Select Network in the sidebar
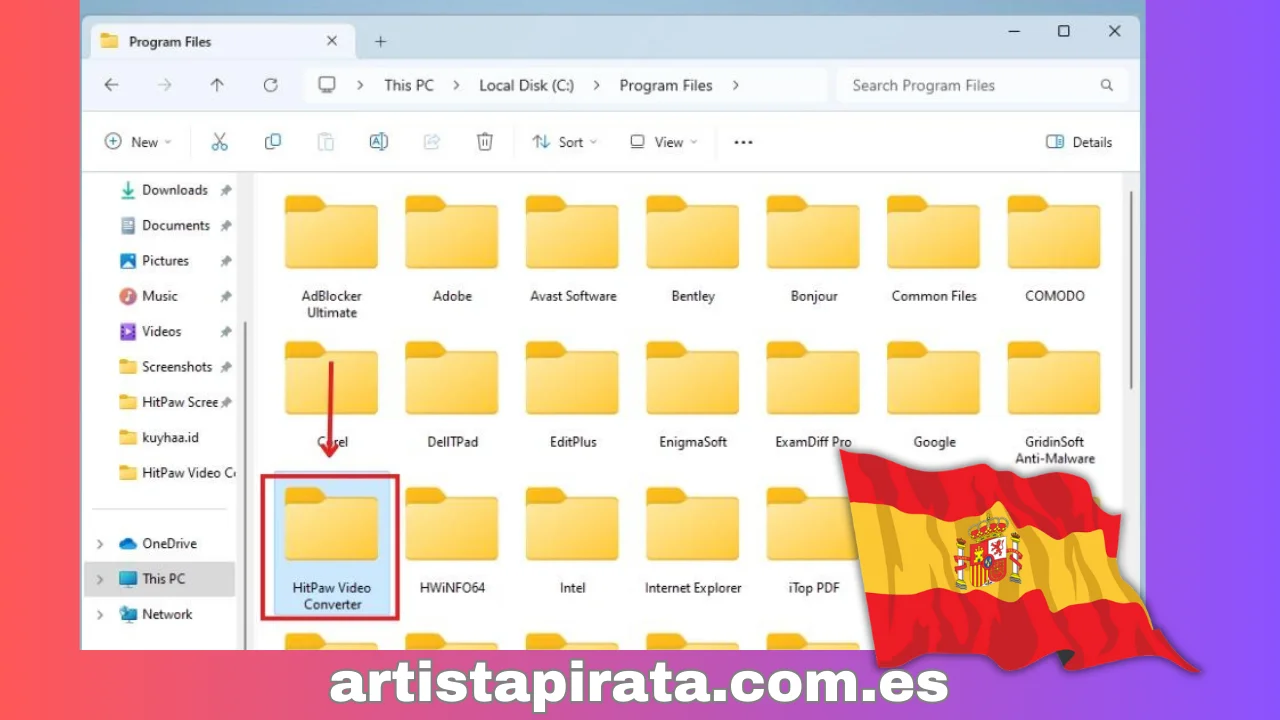This screenshot has height=720, width=1280. (165, 614)
